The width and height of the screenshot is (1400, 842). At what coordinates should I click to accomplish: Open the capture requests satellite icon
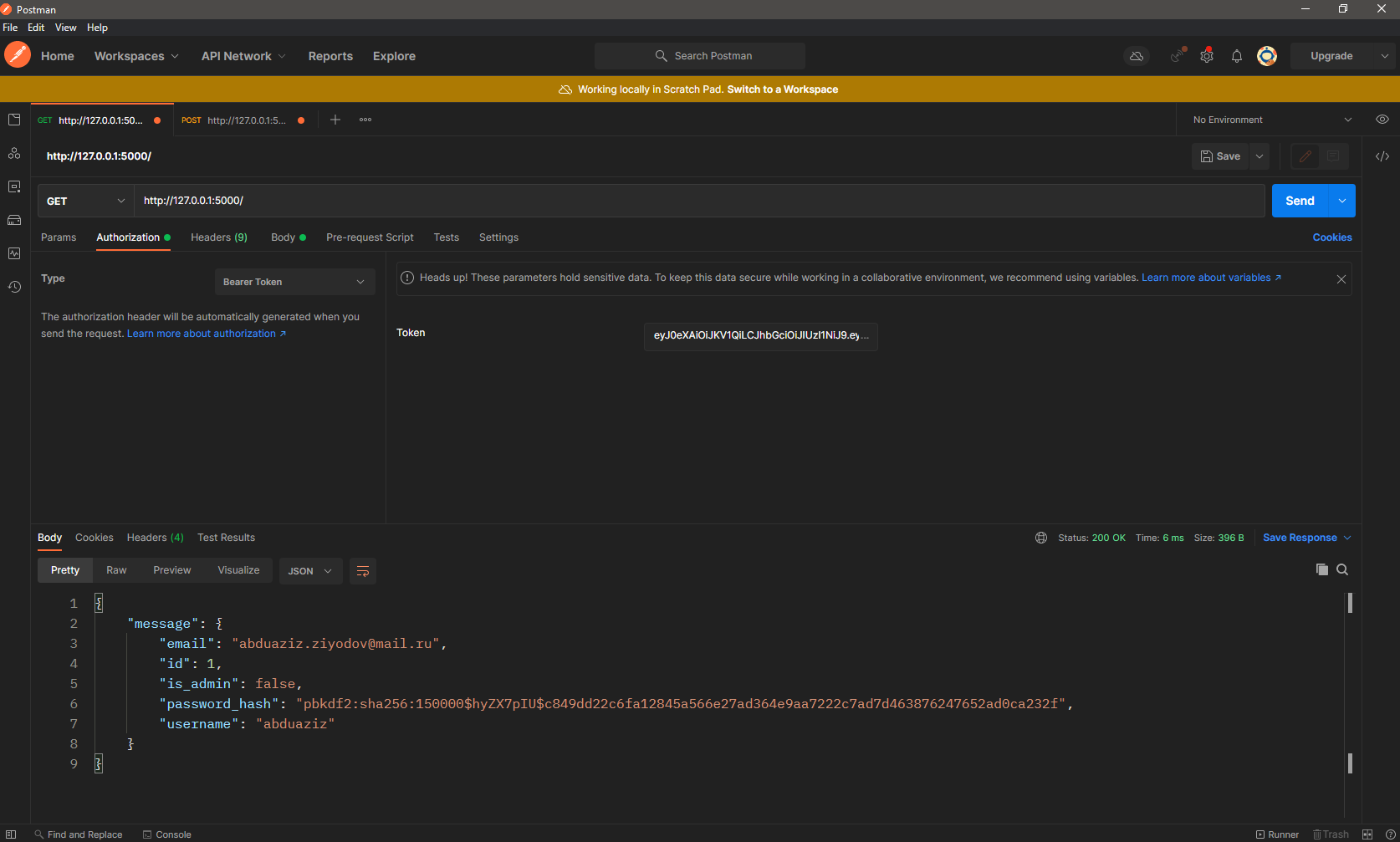click(x=1178, y=56)
